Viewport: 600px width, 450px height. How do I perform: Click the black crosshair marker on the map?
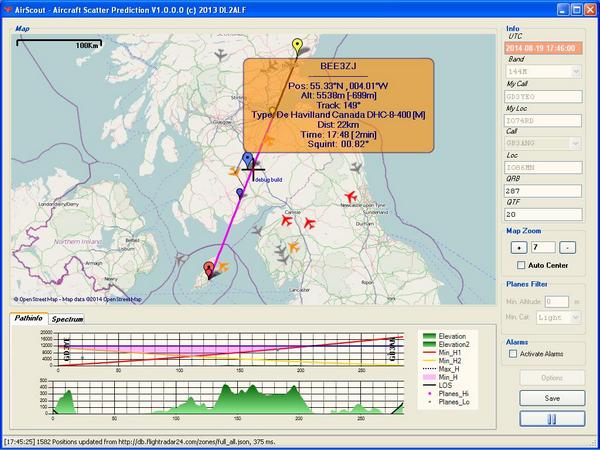pos(253,170)
